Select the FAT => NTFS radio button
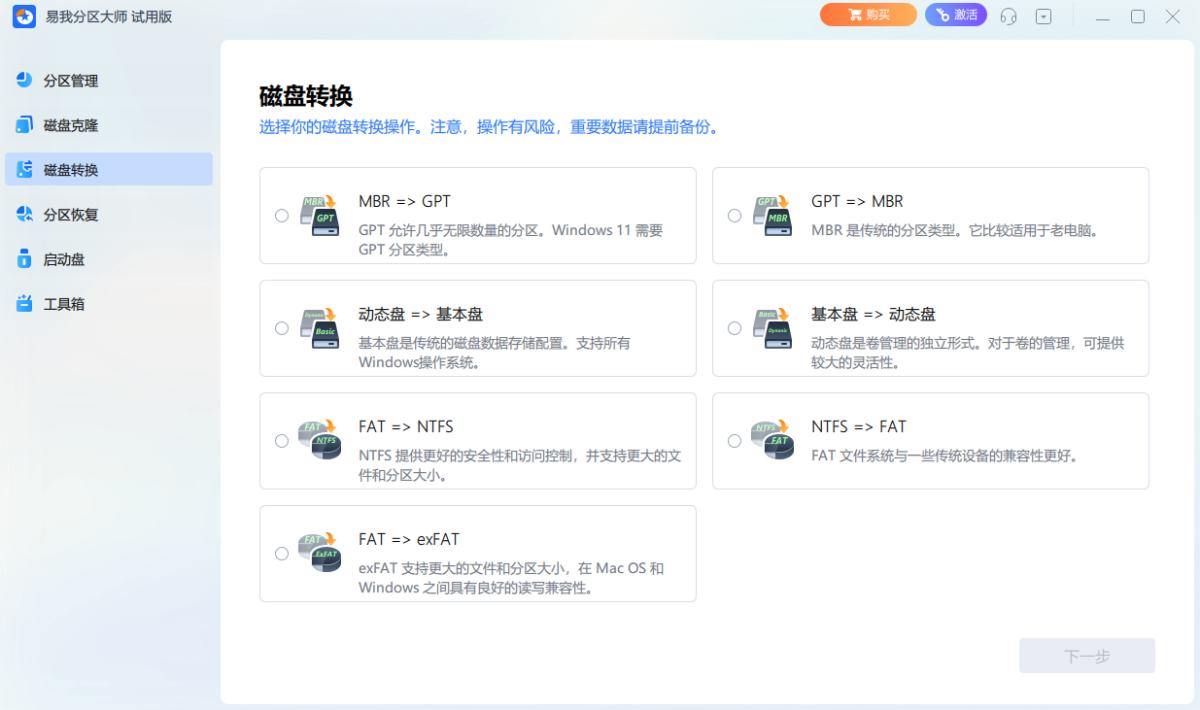 point(281,441)
